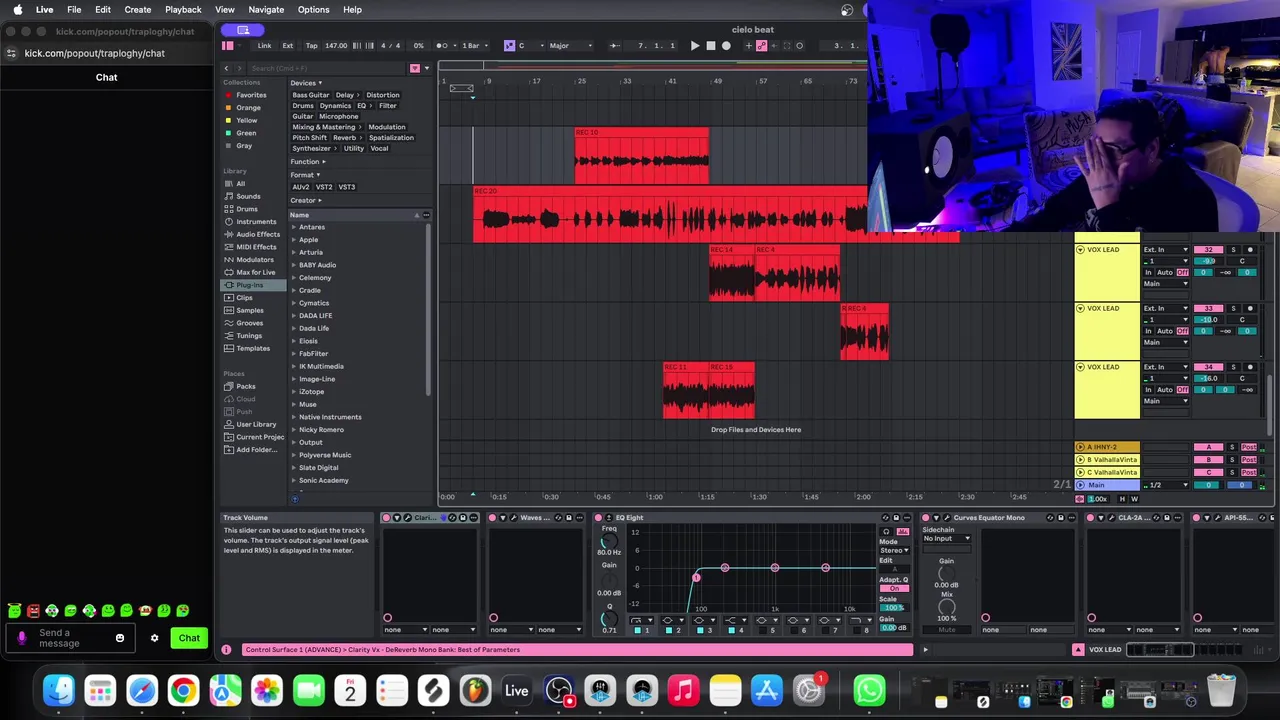The width and height of the screenshot is (1280, 720).
Task: Toggle EQ Eight Adaptive Q On button
Action: click(893, 589)
